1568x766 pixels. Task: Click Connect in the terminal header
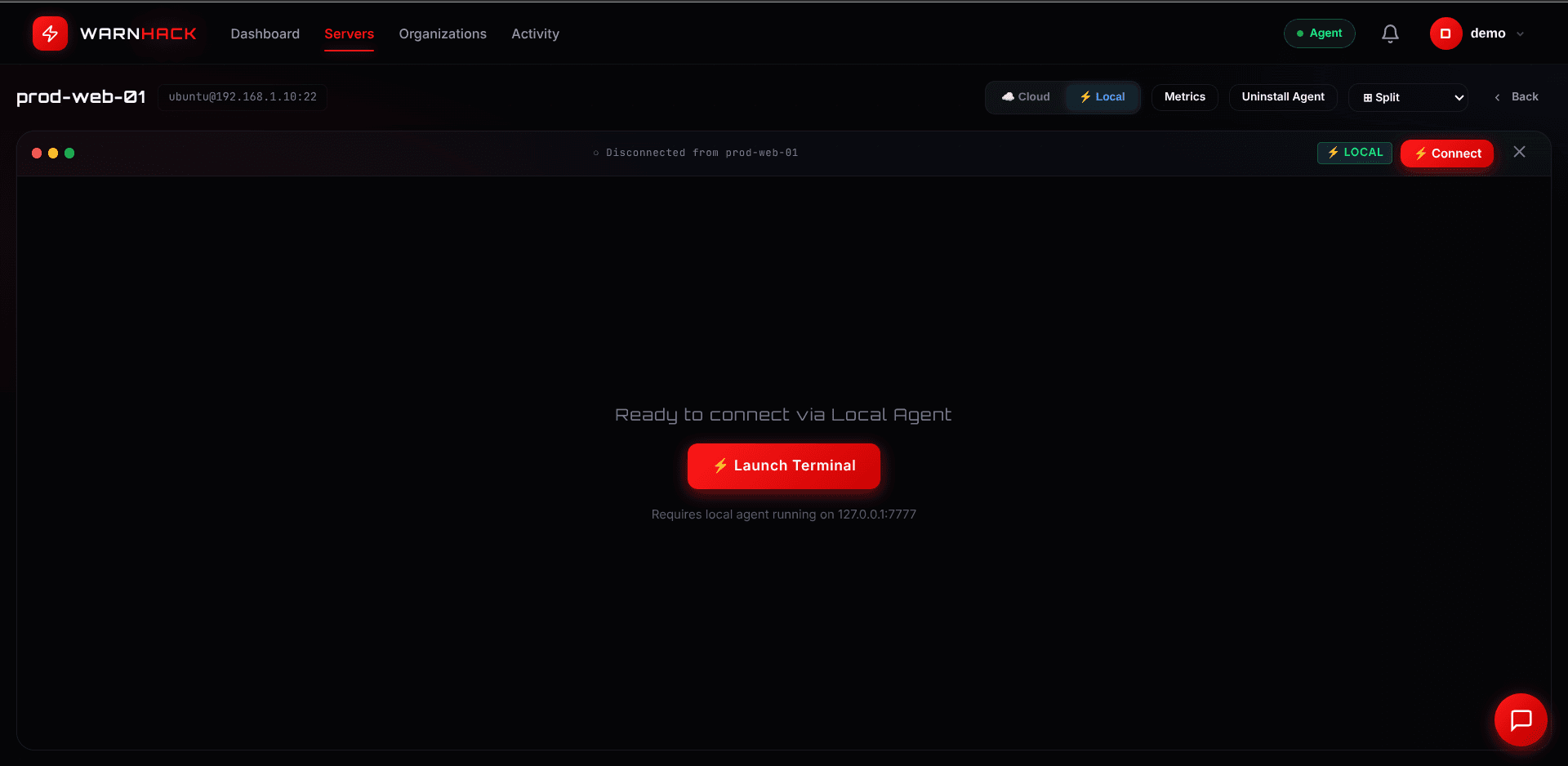(x=1446, y=153)
